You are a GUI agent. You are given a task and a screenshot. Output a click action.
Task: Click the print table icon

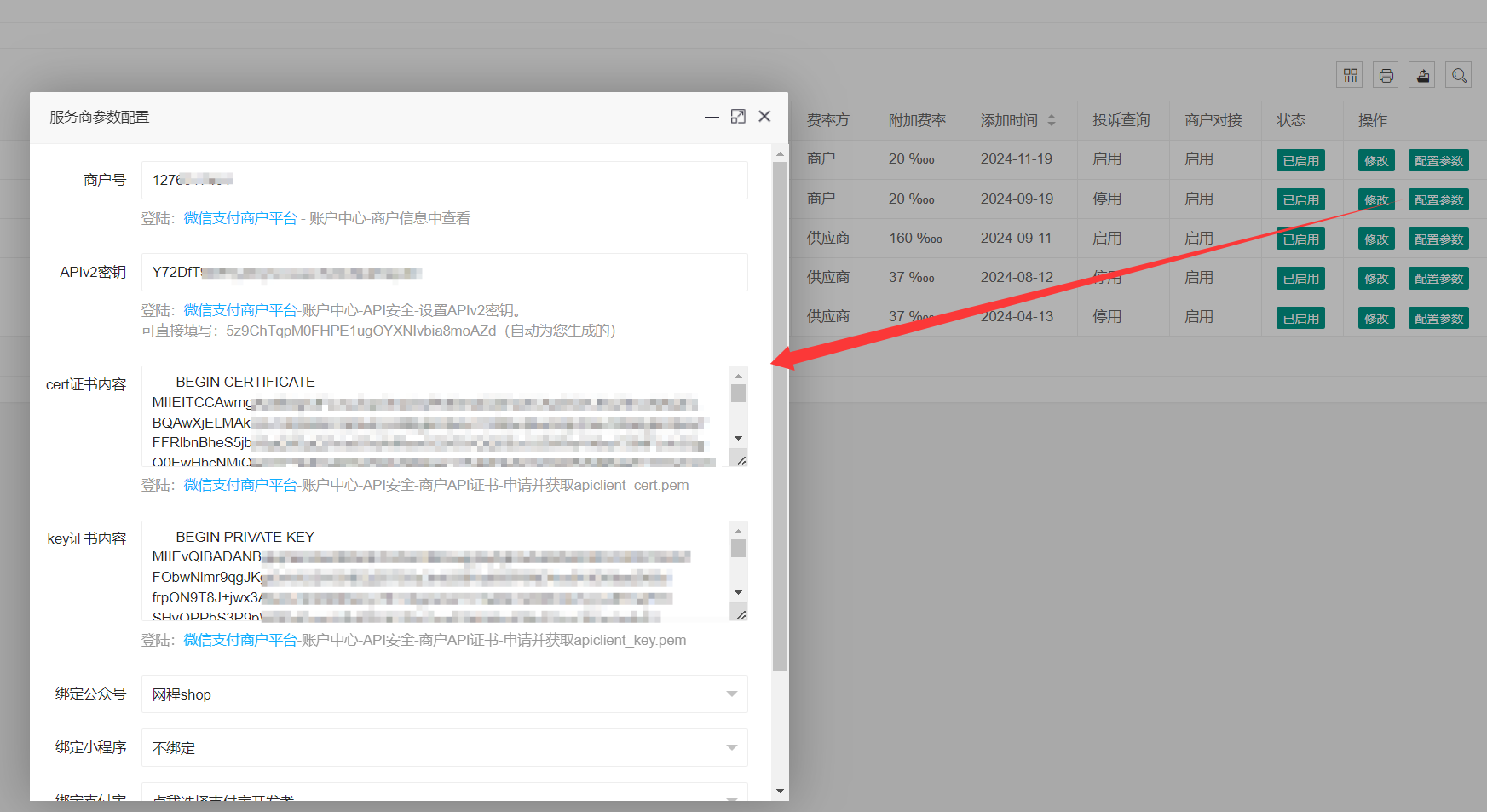tap(1386, 76)
